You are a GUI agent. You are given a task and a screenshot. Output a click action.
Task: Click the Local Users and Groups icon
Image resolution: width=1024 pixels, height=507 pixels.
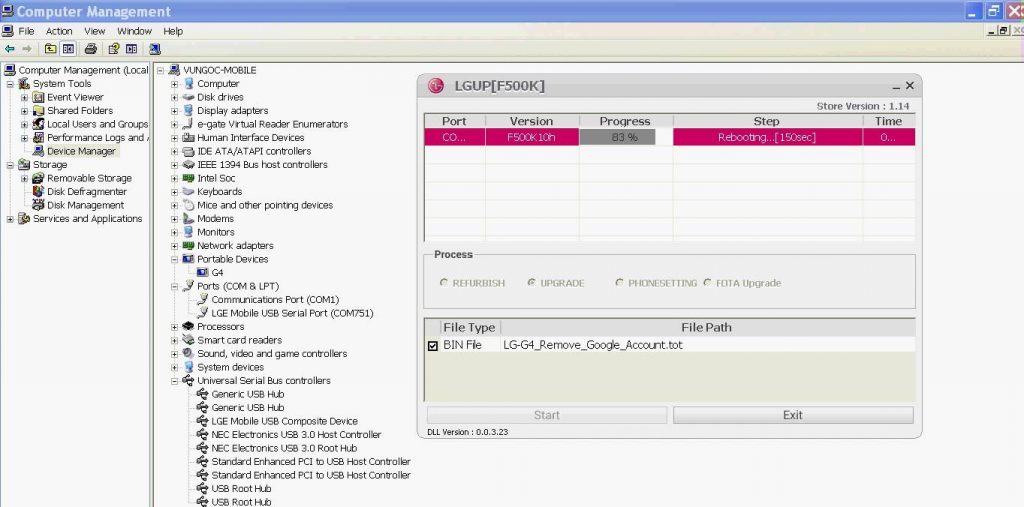tap(39, 124)
